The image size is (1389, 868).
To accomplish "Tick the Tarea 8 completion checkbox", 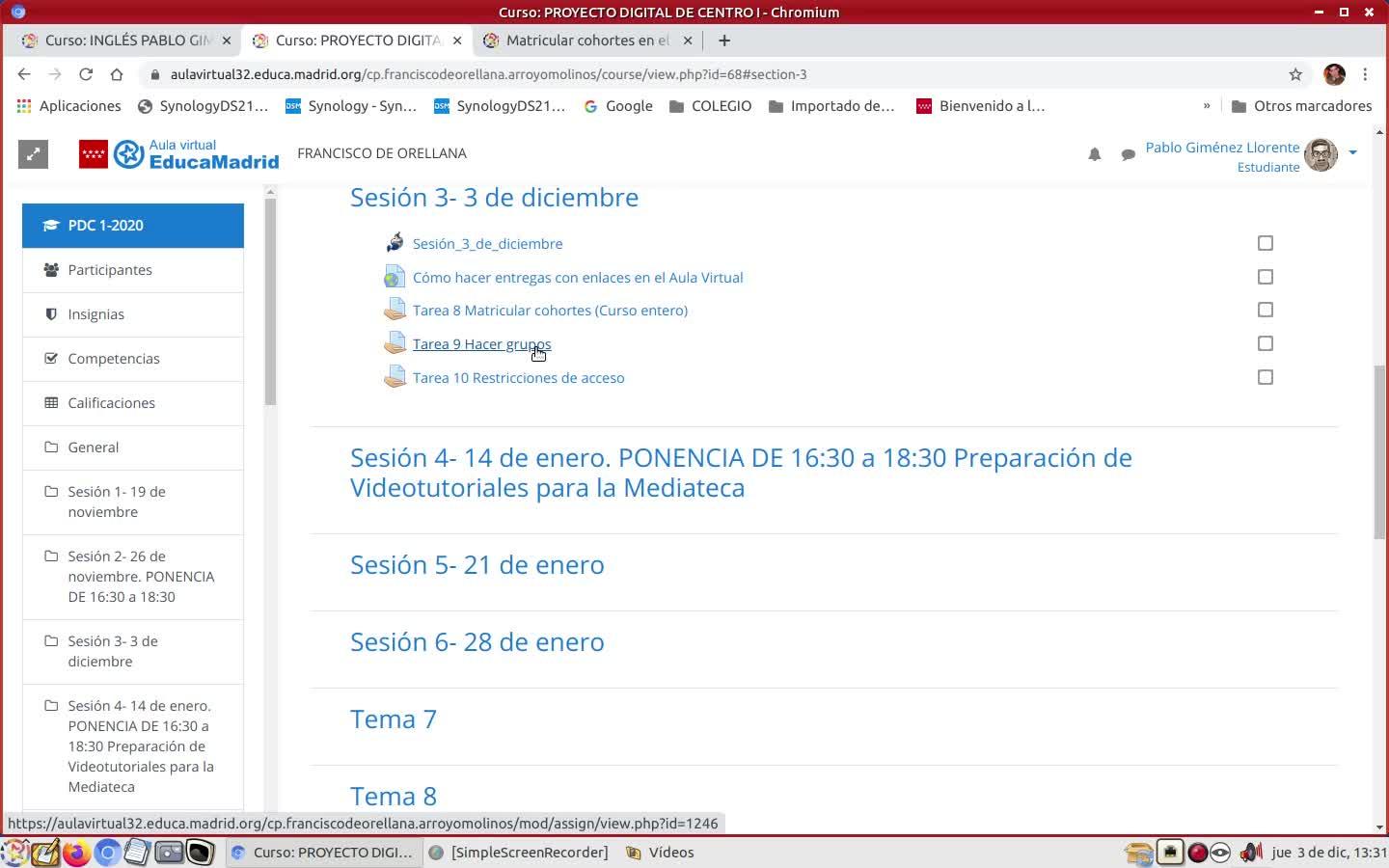I will point(1266,310).
